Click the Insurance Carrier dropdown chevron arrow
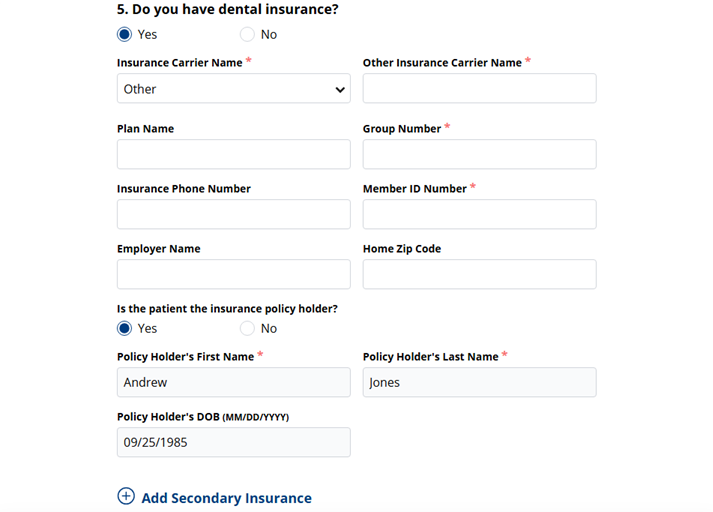The image size is (713, 512). pyautogui.click(x=340, y=90)
